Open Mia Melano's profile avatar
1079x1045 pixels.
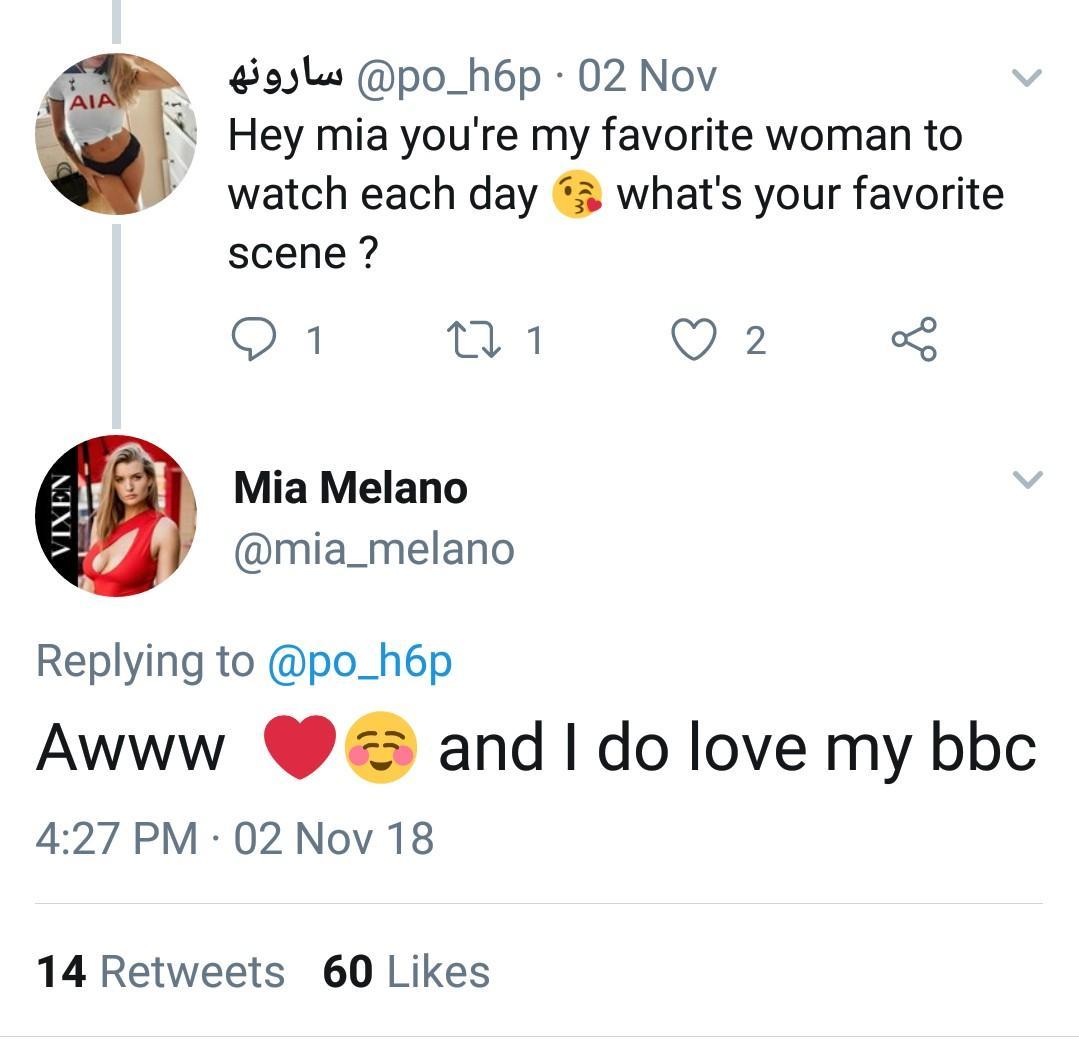click(x=116, y=516)
